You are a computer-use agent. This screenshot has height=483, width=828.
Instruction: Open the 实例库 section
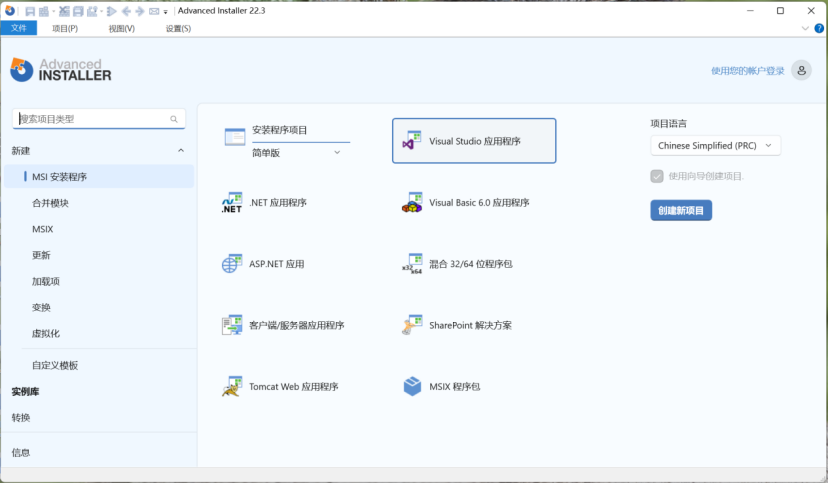click(25, 392)
